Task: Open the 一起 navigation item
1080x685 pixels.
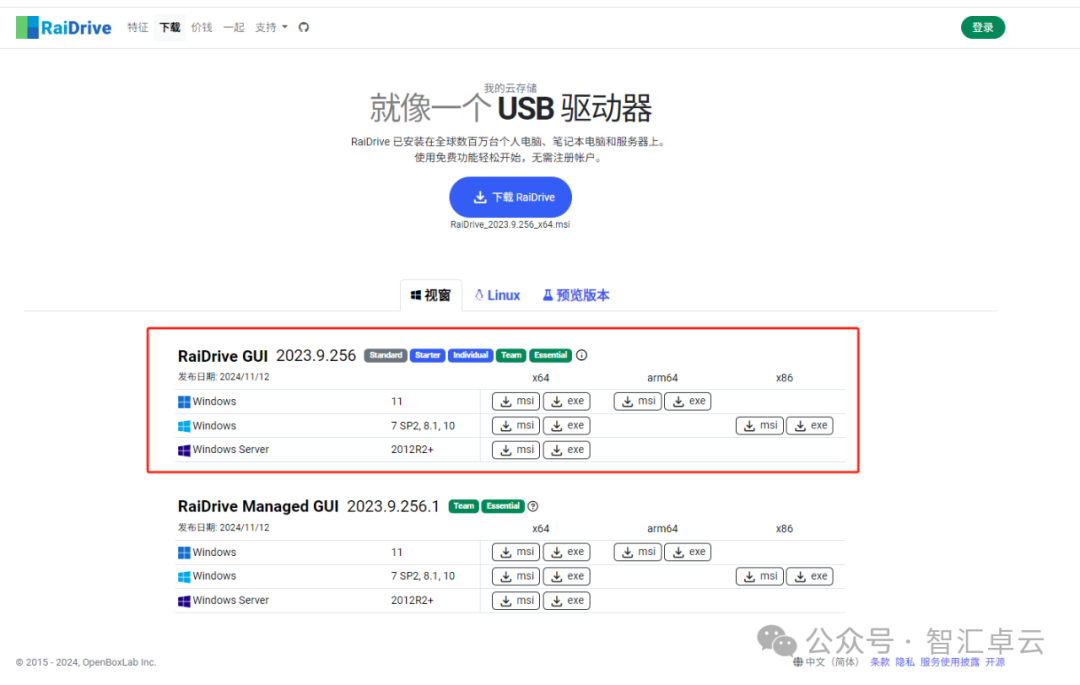Action: (x=234, y=28)
